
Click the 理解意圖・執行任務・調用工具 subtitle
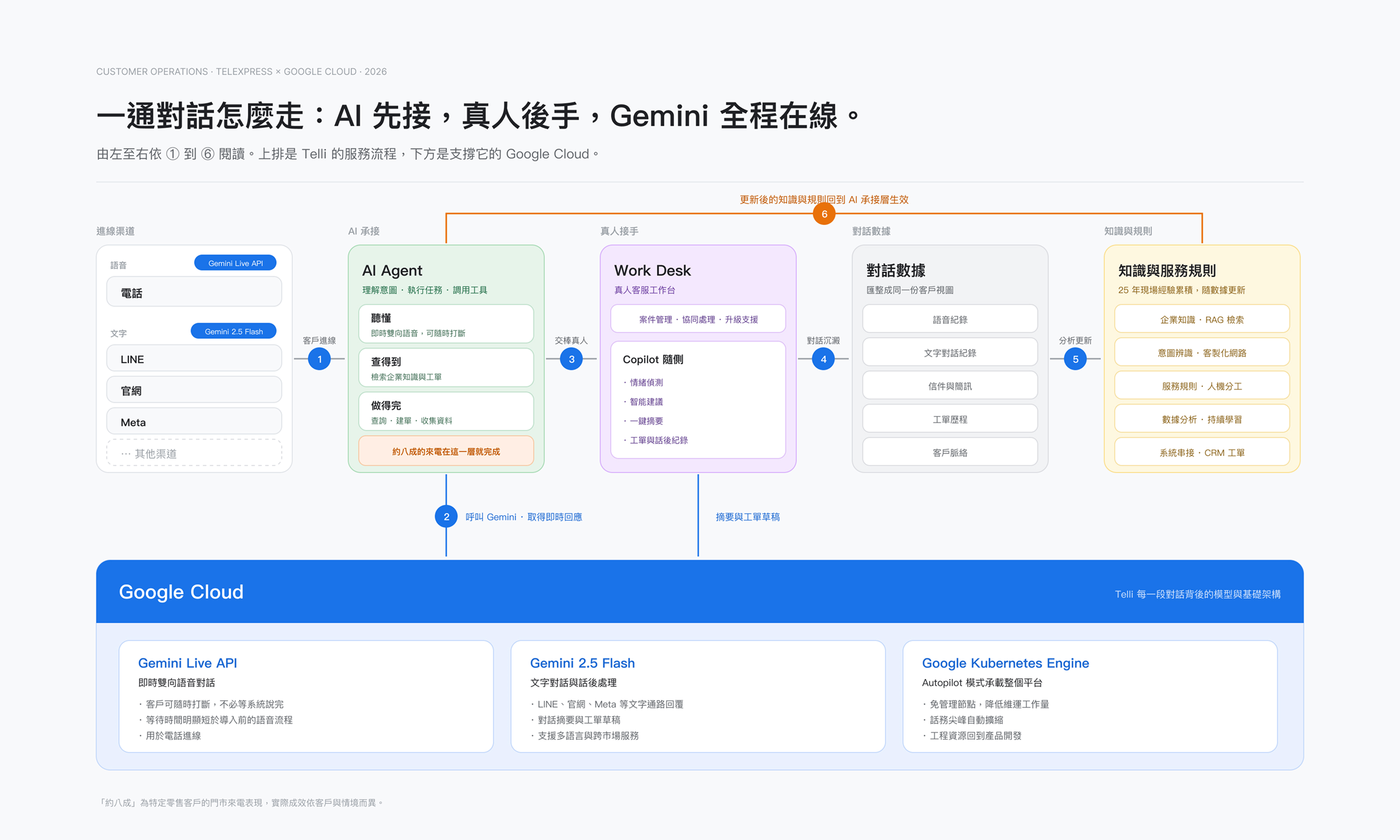tap(424, 290)
